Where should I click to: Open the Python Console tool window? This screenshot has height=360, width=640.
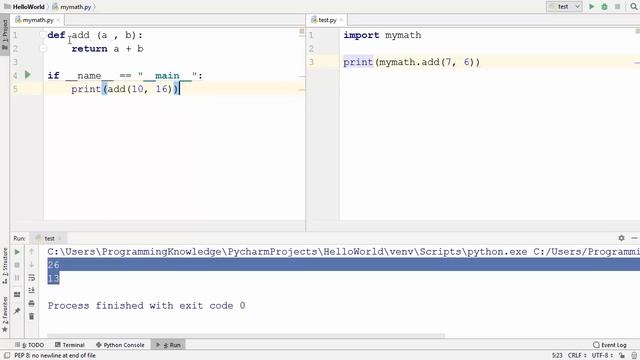(x=120, y=345)
